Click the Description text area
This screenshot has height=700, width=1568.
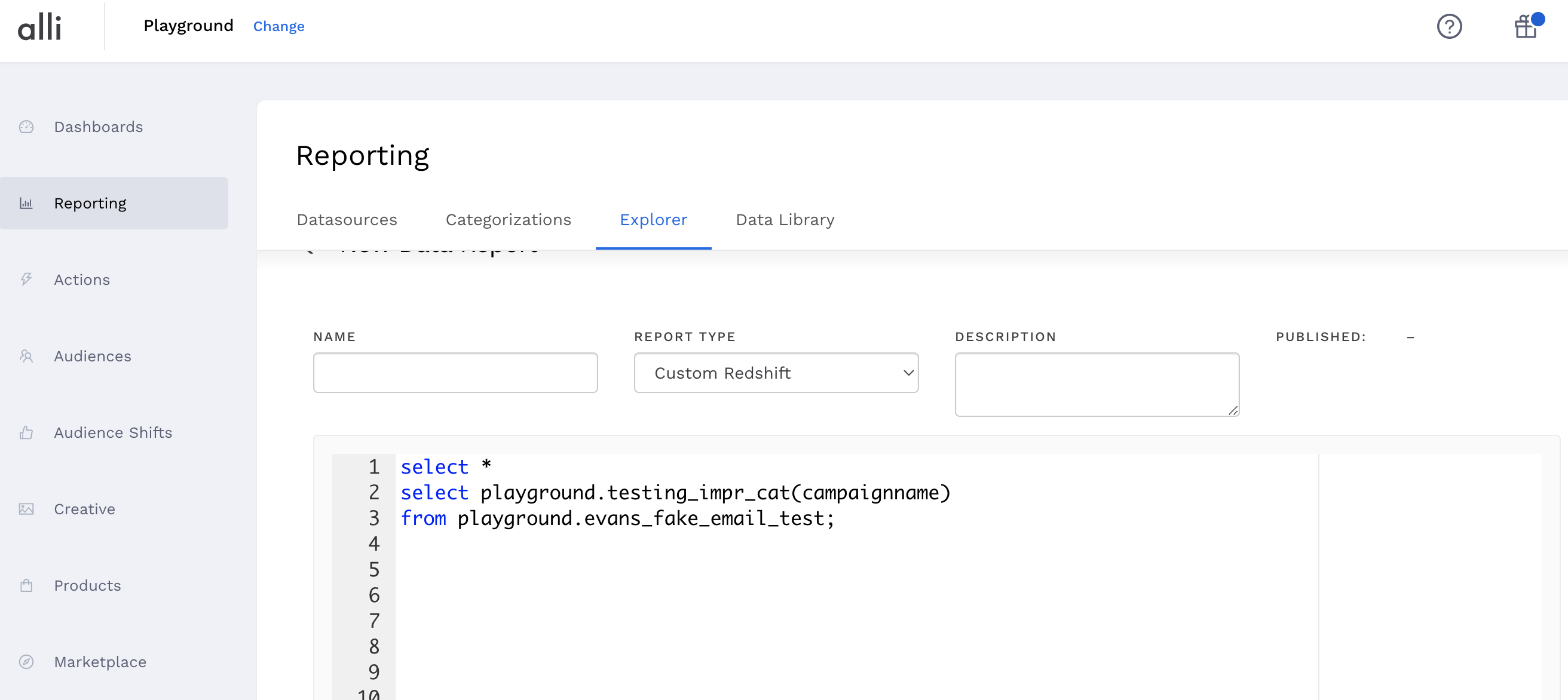click(1097, 385)
